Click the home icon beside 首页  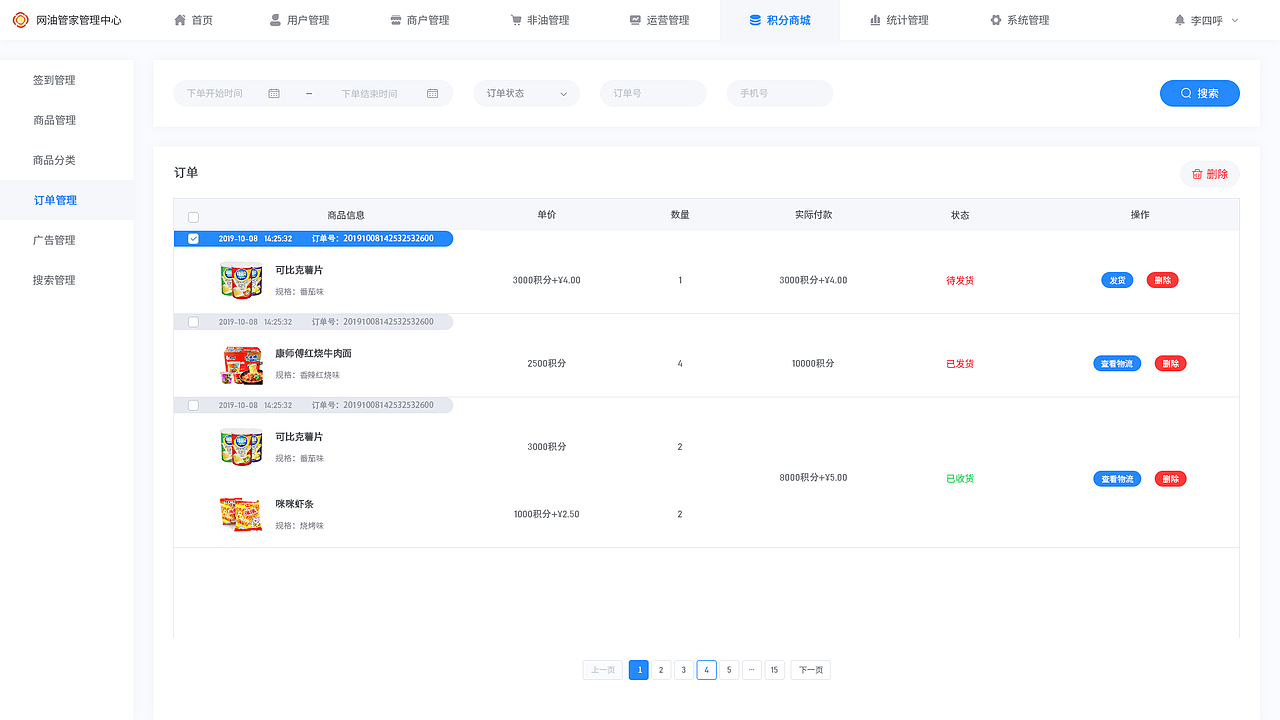tap(180, 20)
